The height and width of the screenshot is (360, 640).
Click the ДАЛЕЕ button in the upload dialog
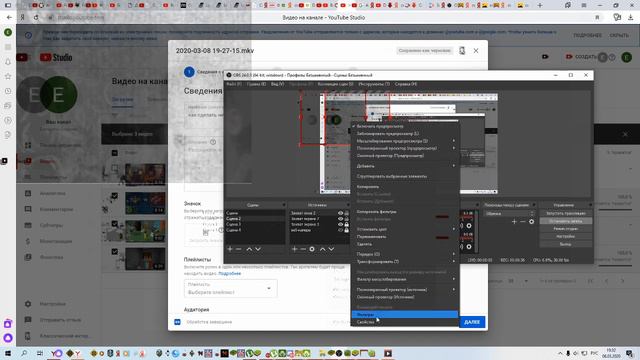click(x=472, y=322)
